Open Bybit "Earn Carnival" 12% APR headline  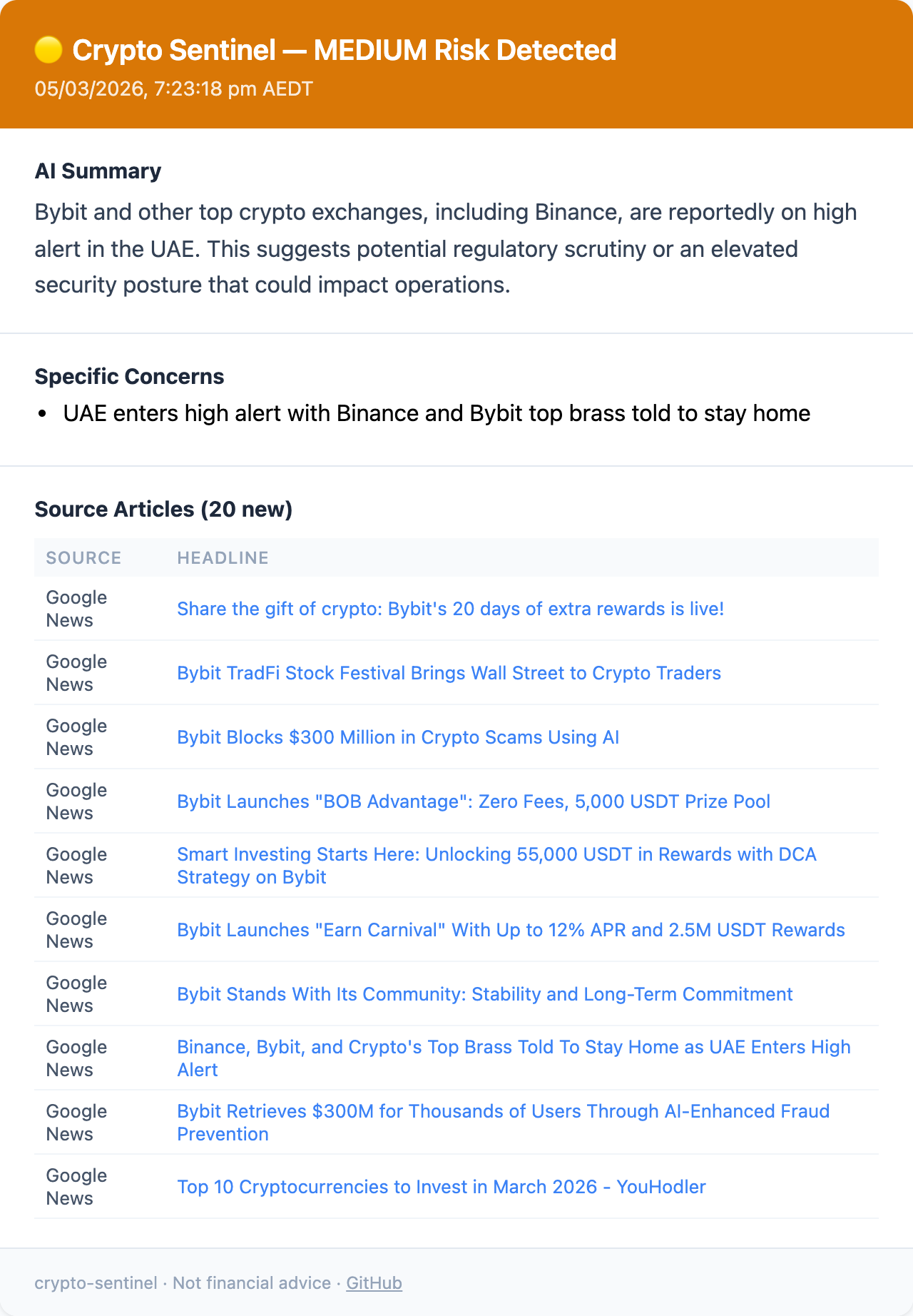[x=511, y=930]
